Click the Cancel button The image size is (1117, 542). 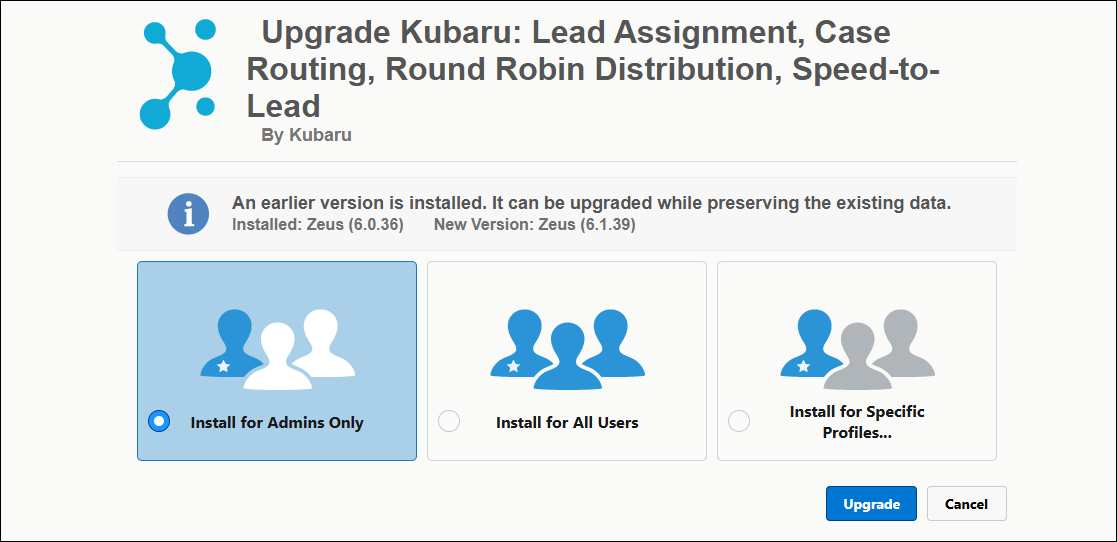[x=967, y=504]
